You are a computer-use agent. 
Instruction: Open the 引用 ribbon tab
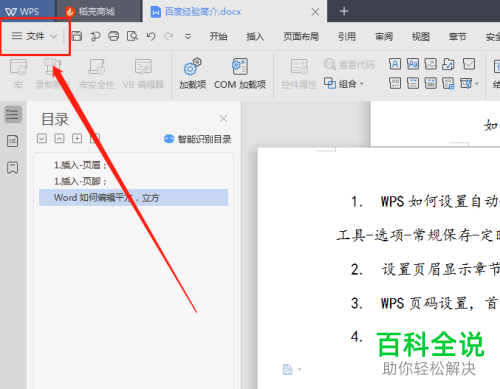347,36
